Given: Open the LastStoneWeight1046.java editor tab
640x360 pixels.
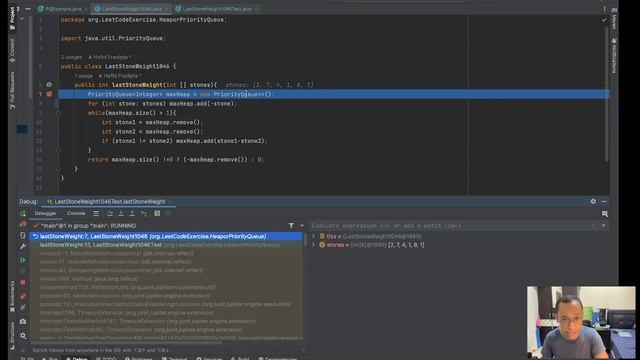Looking at the screenshot, I should click(x=131, y=9).
